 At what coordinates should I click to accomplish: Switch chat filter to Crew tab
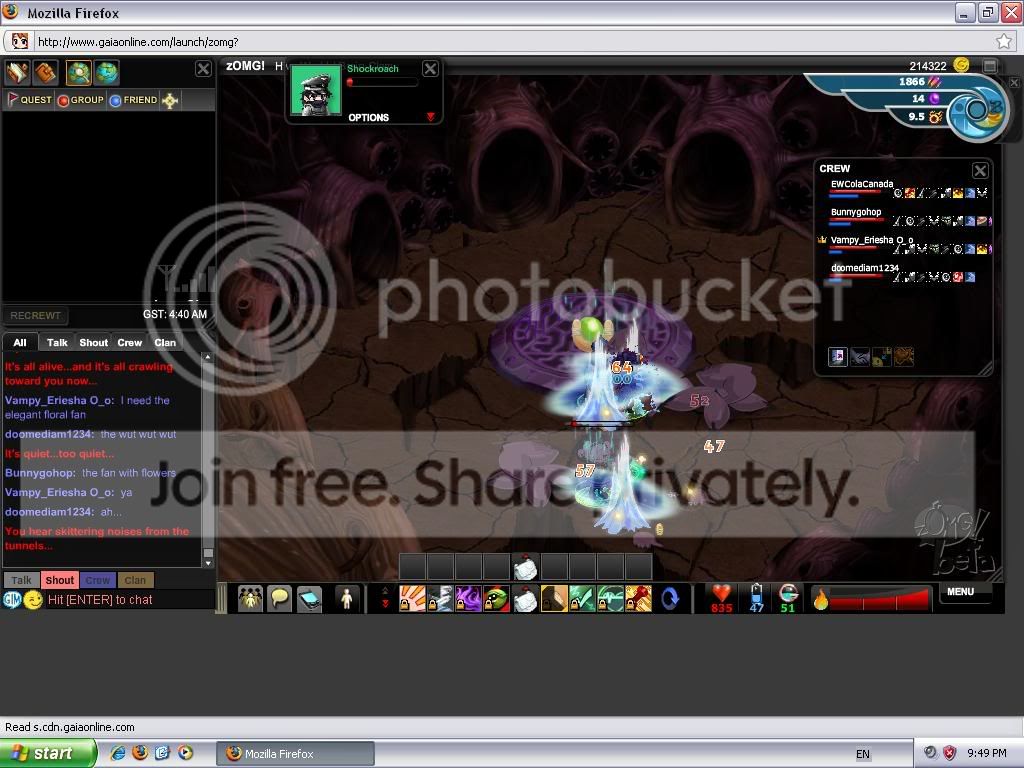(x=129, y=343)
